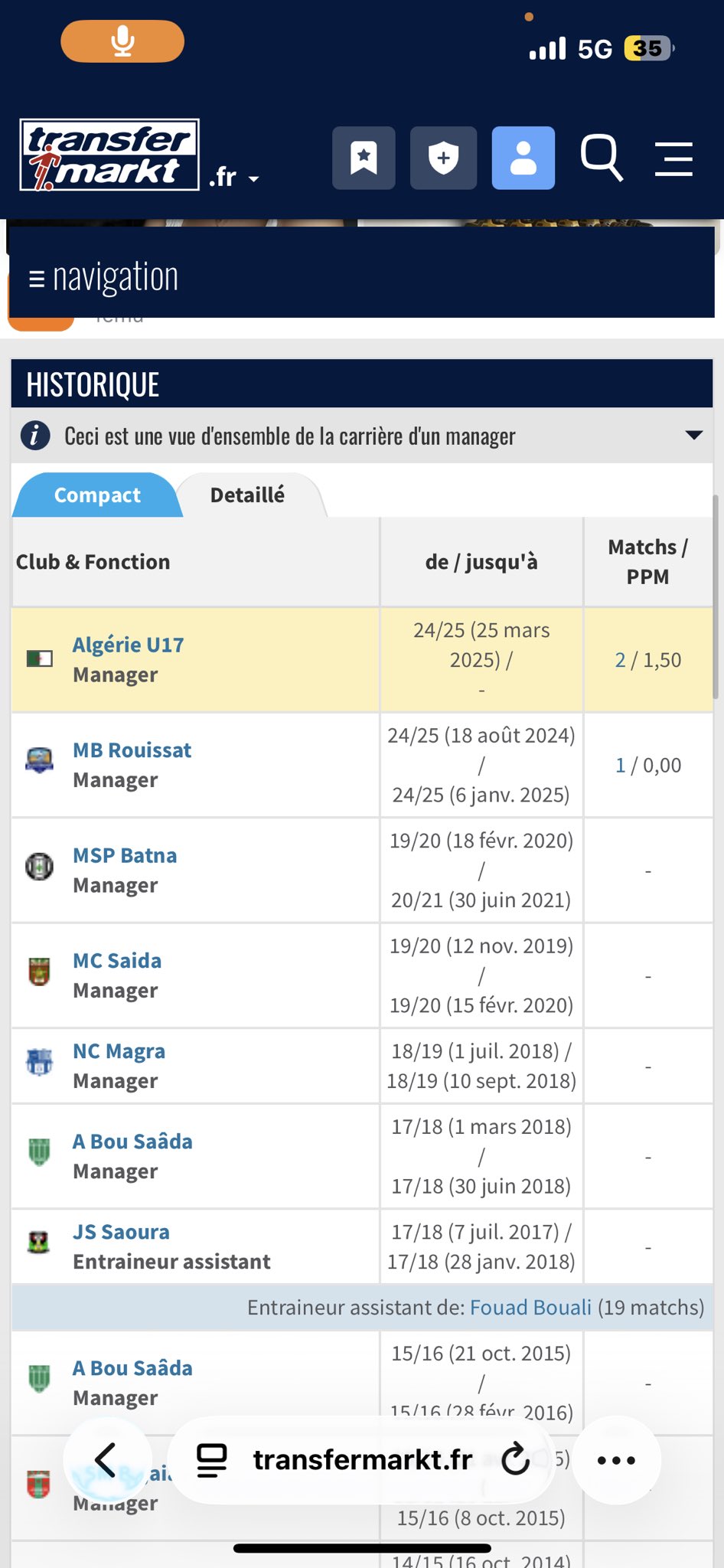Viewport: 724px width, 1568px height.
Task: Tap the transfermarkt.fr address bar
Action: 362,1460
